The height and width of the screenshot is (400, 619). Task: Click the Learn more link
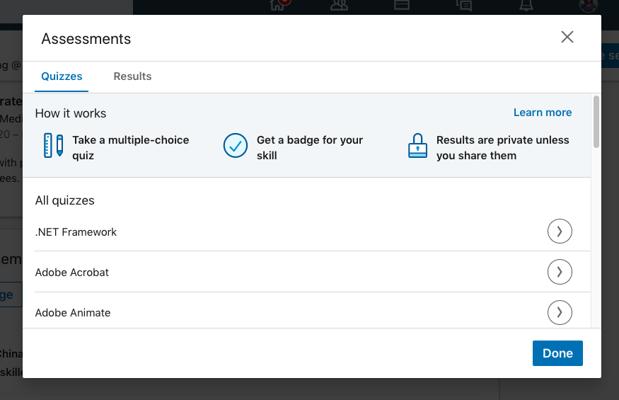[x=542, y=113]
